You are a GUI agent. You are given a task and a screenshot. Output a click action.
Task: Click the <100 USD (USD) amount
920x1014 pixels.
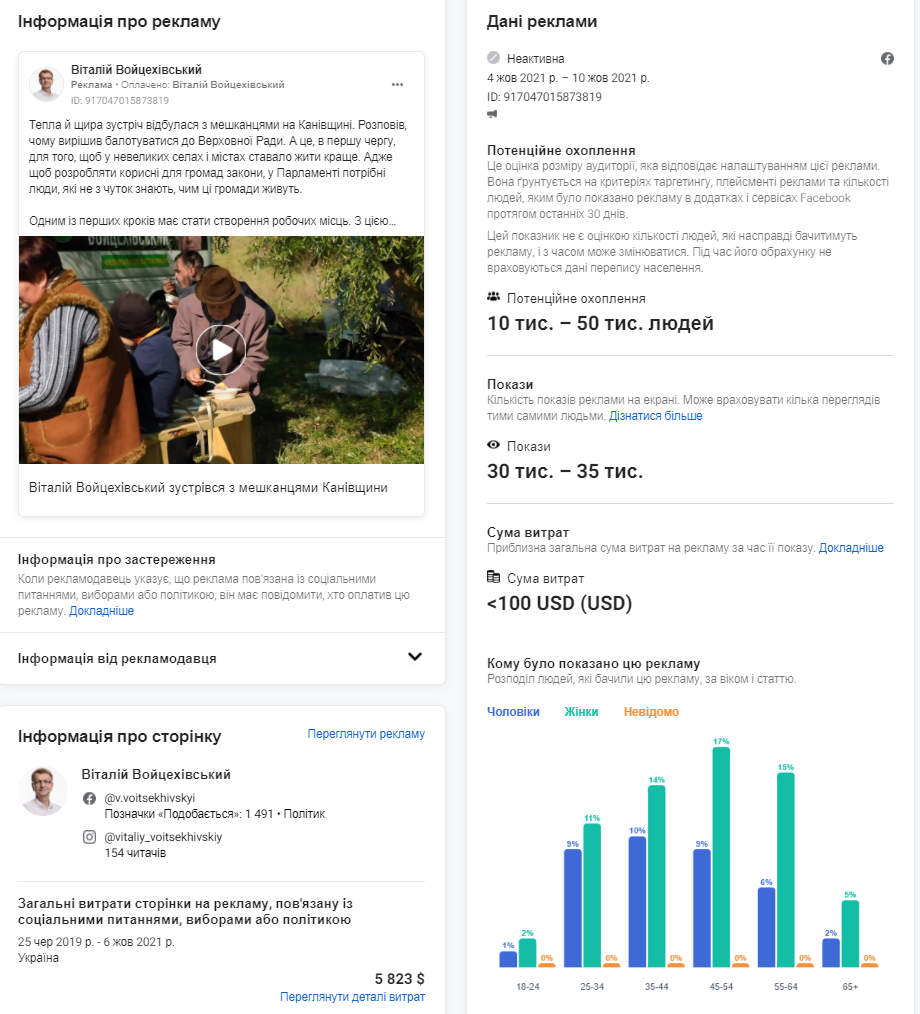point(559,603)
